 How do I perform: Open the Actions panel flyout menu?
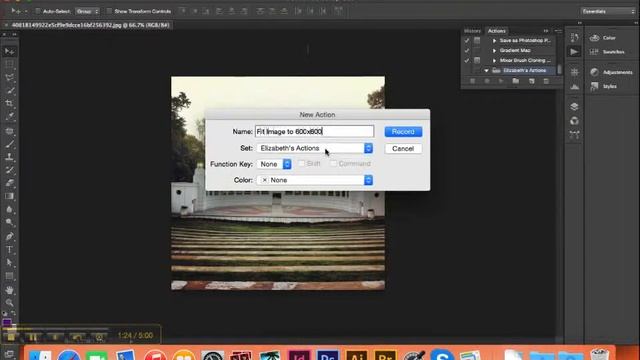click(558, 31)
